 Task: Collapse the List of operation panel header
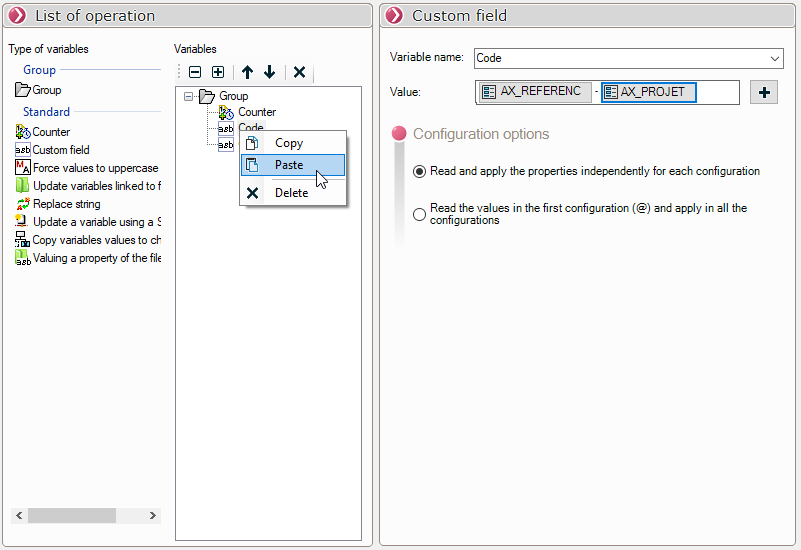(x=17, y=15)
